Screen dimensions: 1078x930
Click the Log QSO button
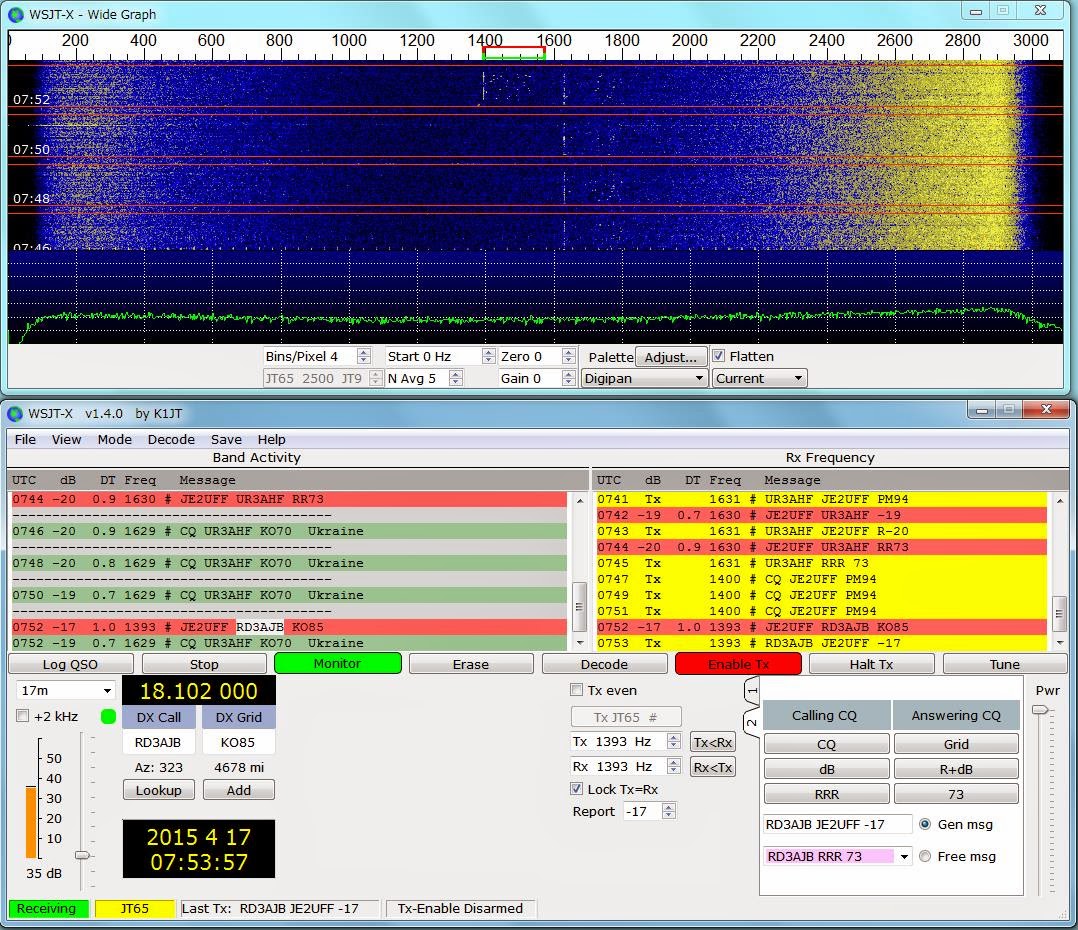click(x=70, y=664)
